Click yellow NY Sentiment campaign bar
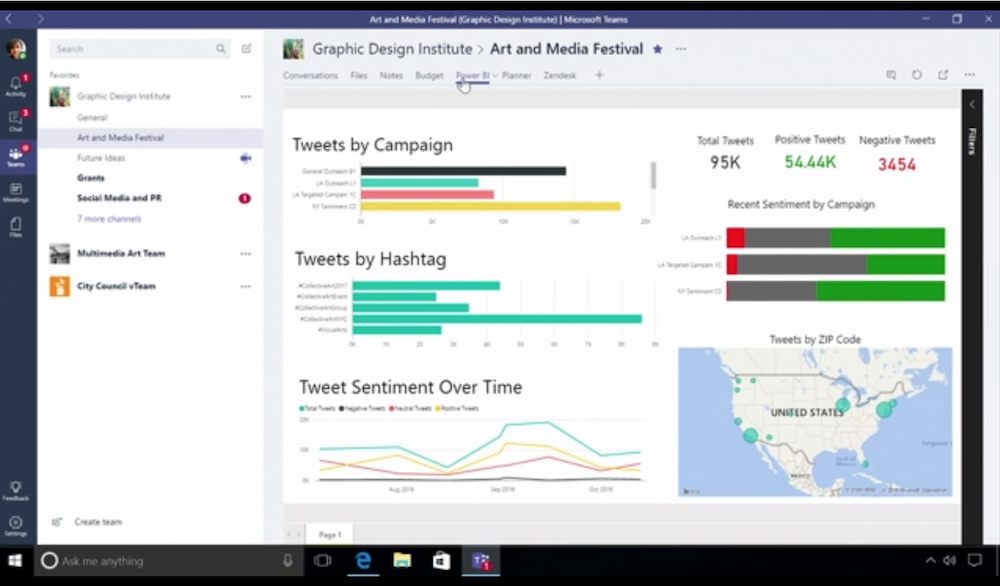 coord(490,206)
